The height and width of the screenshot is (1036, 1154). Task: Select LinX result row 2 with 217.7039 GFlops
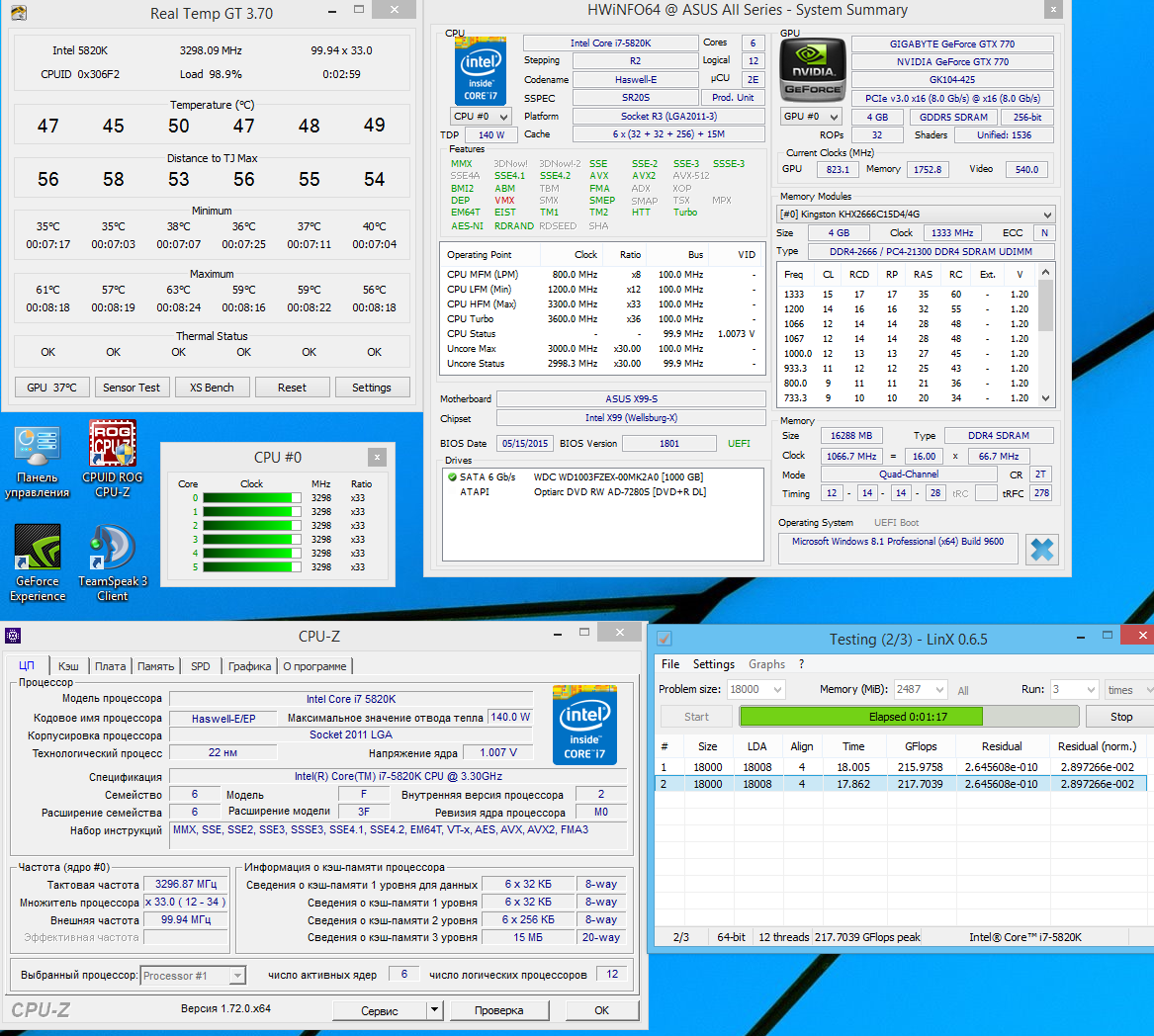901,784
